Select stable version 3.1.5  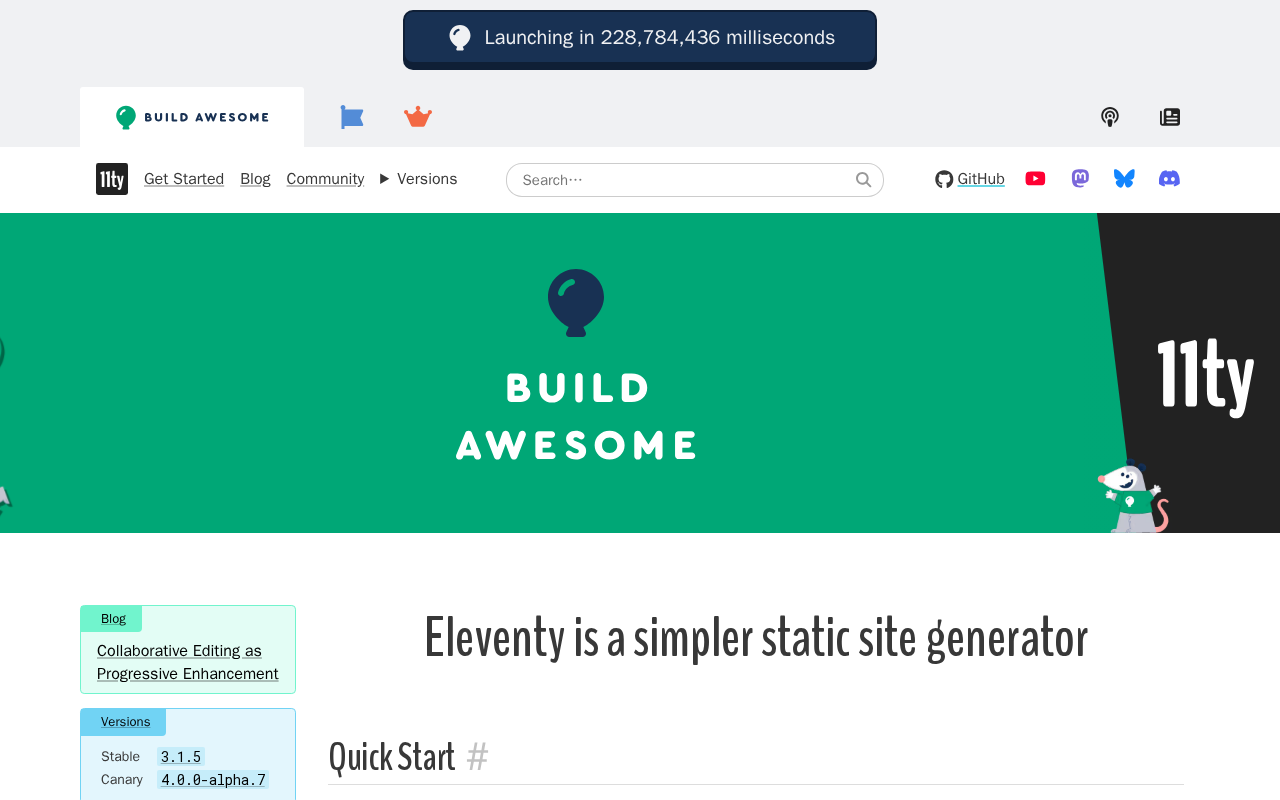pos(181,757)
